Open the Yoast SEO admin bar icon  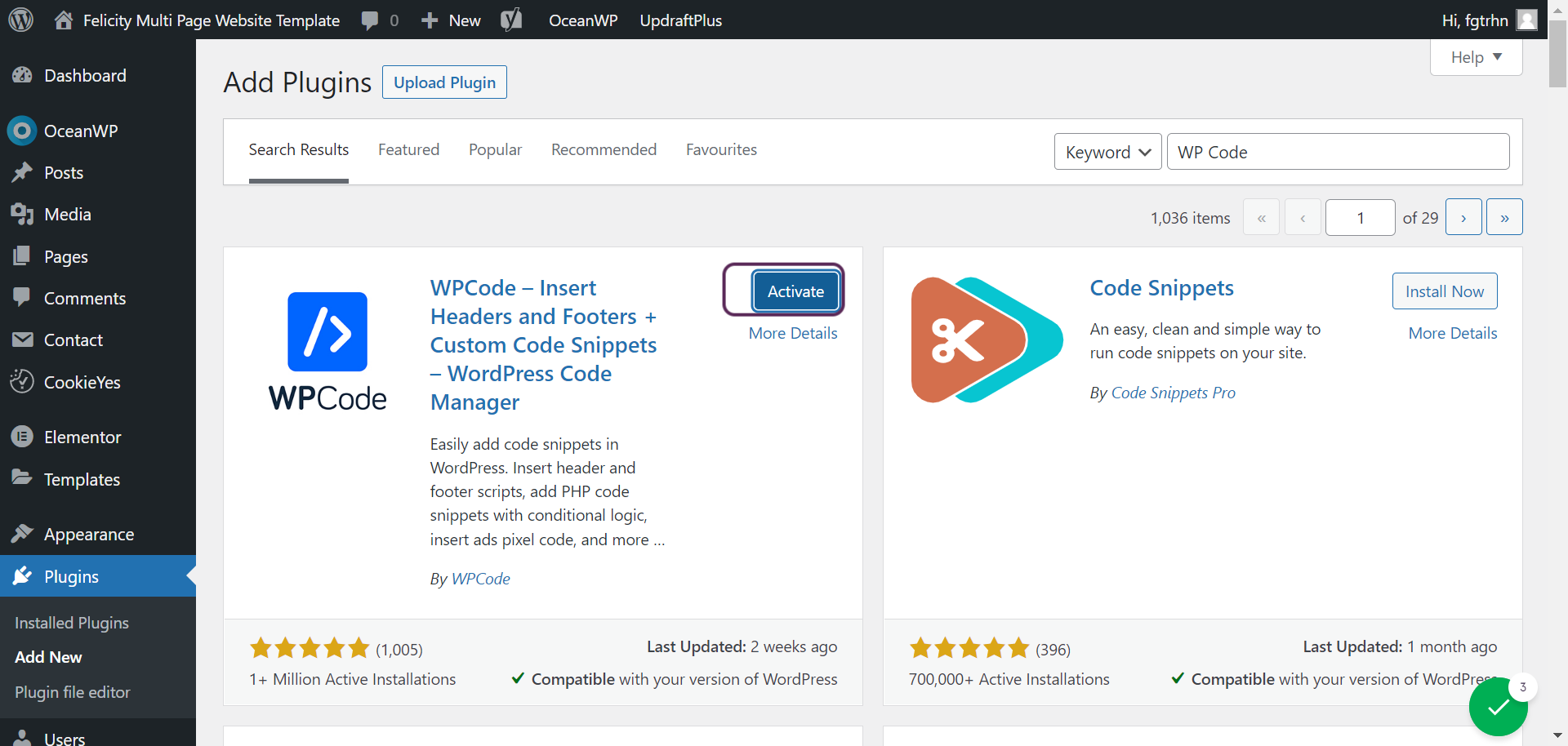511,20
